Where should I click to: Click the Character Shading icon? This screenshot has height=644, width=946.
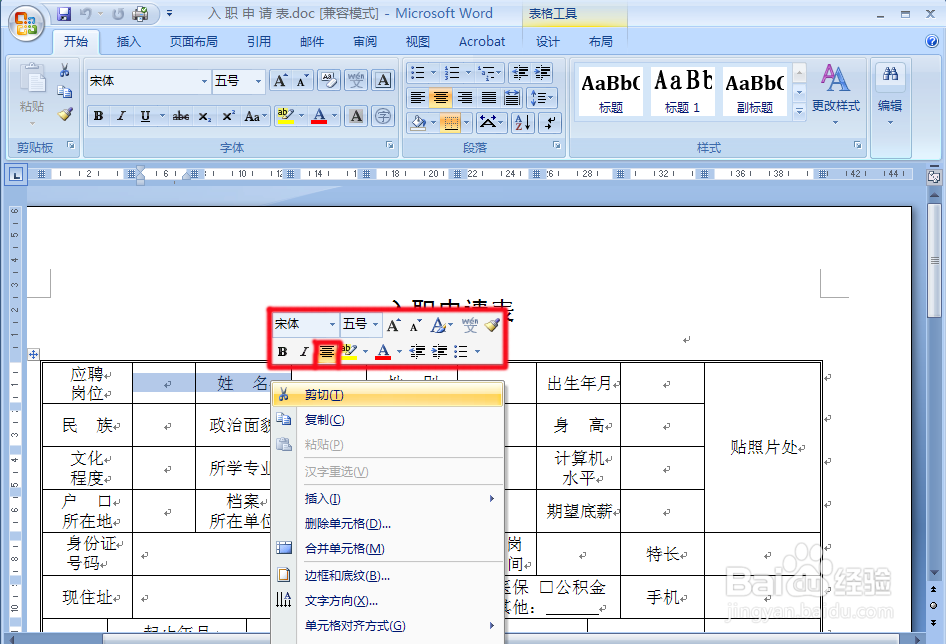coord(356,116)
